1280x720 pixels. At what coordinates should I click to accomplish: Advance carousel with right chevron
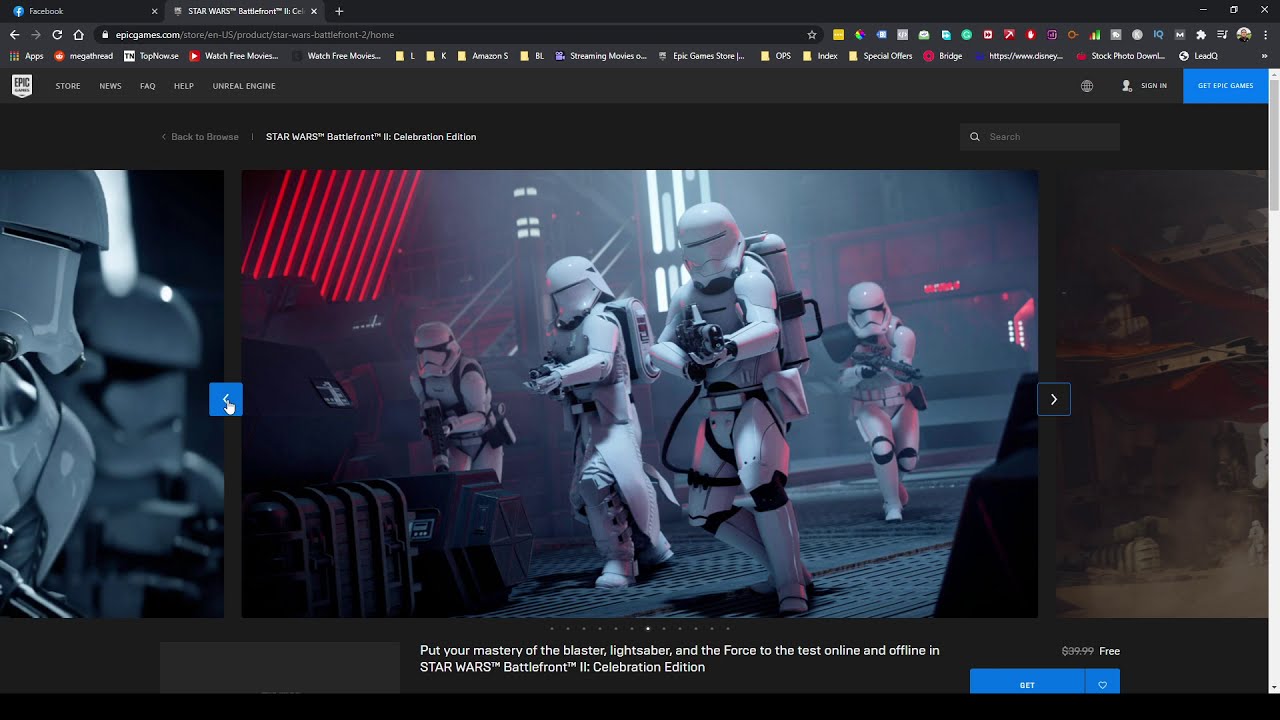[1054, 399]
